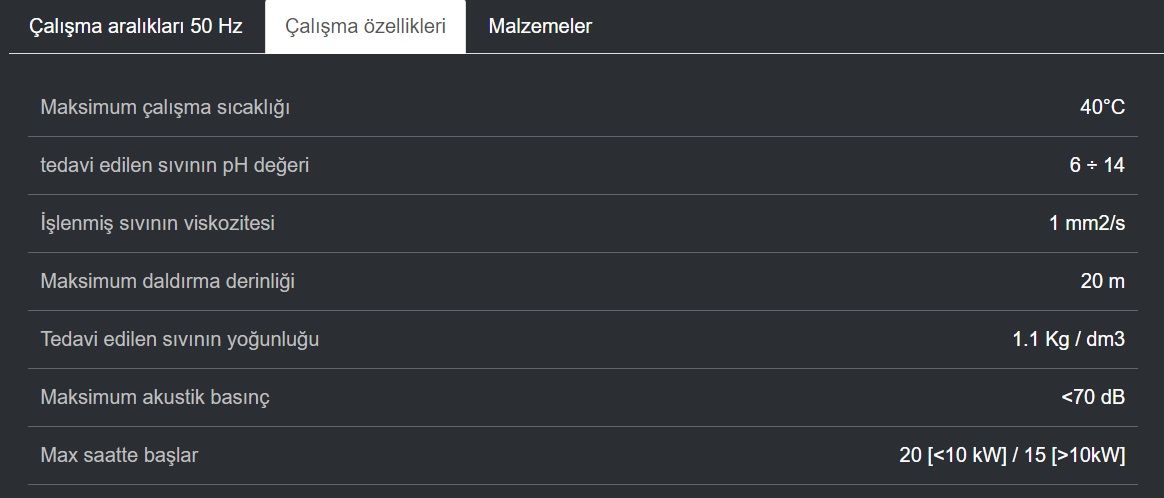Select the 1 mm2/s viscosity value

(1087, 223)
